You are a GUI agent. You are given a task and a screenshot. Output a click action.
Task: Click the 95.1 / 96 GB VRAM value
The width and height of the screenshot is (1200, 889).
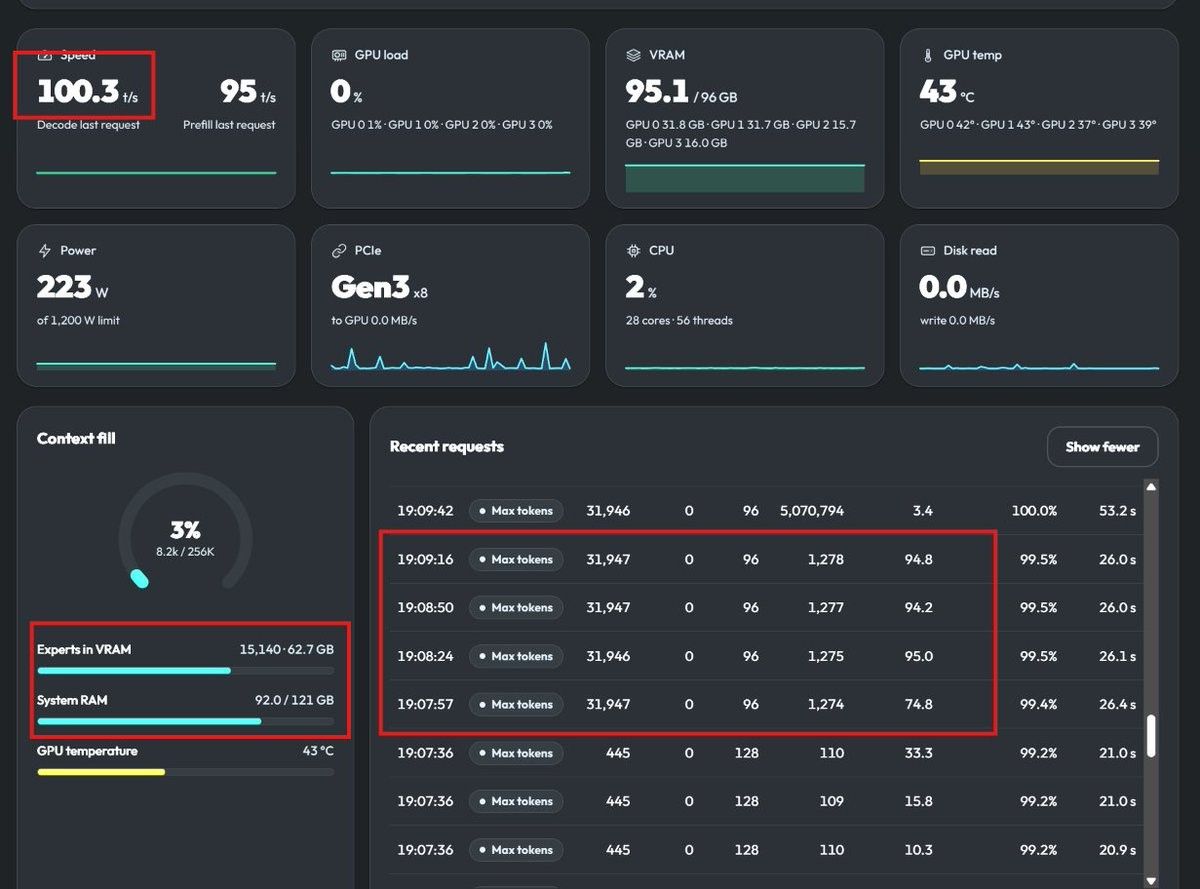681,92
